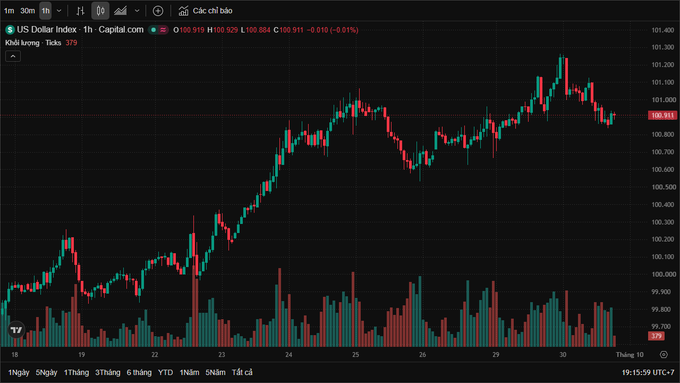Click the date label 30 on time axis
The height and width of the screenshot is (383, 680).
(562, 354)
